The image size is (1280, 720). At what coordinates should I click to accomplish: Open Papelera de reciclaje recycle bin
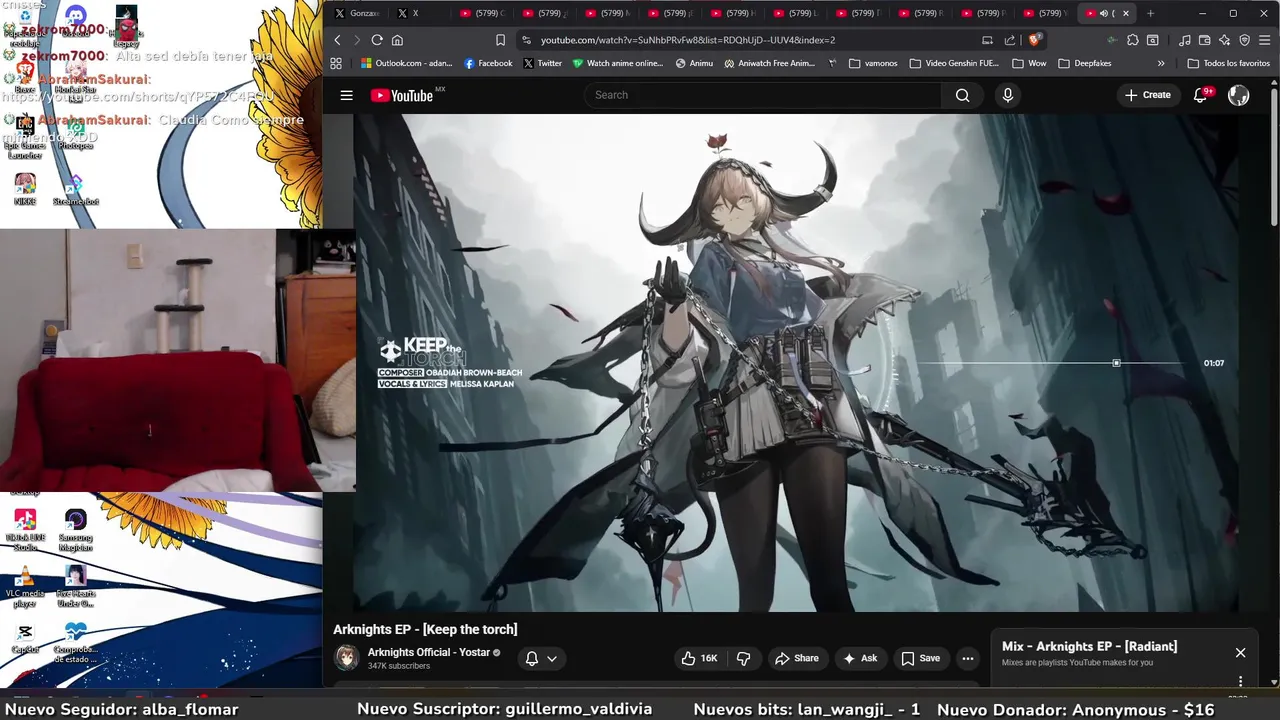25,28
